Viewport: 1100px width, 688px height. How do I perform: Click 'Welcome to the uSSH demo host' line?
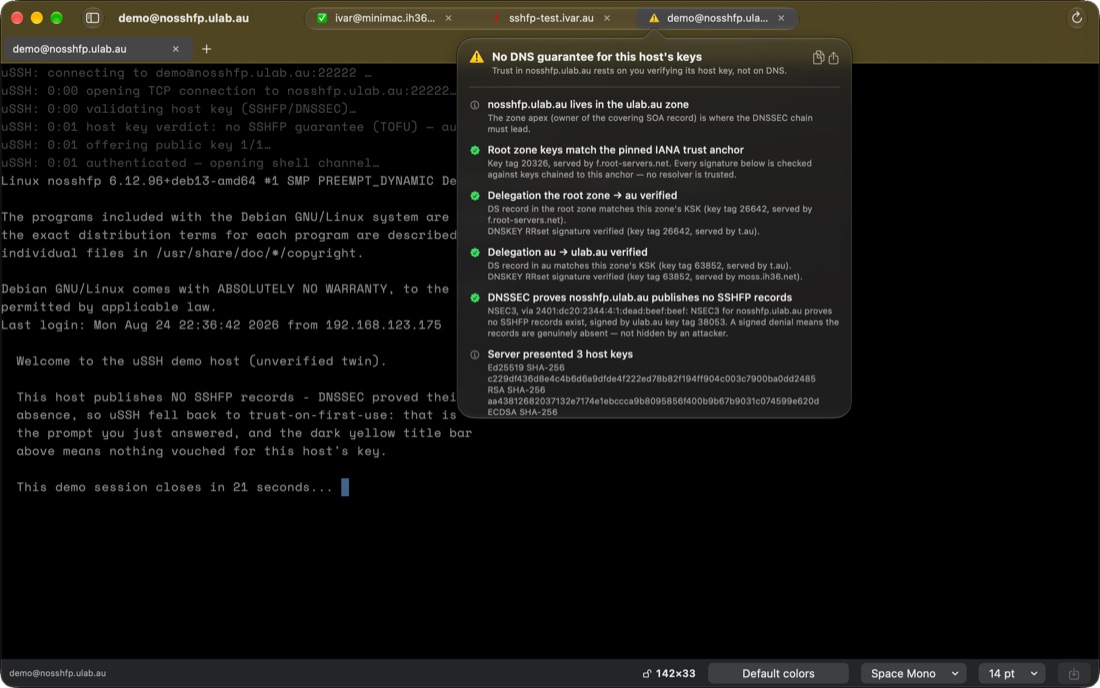(201, 361)
